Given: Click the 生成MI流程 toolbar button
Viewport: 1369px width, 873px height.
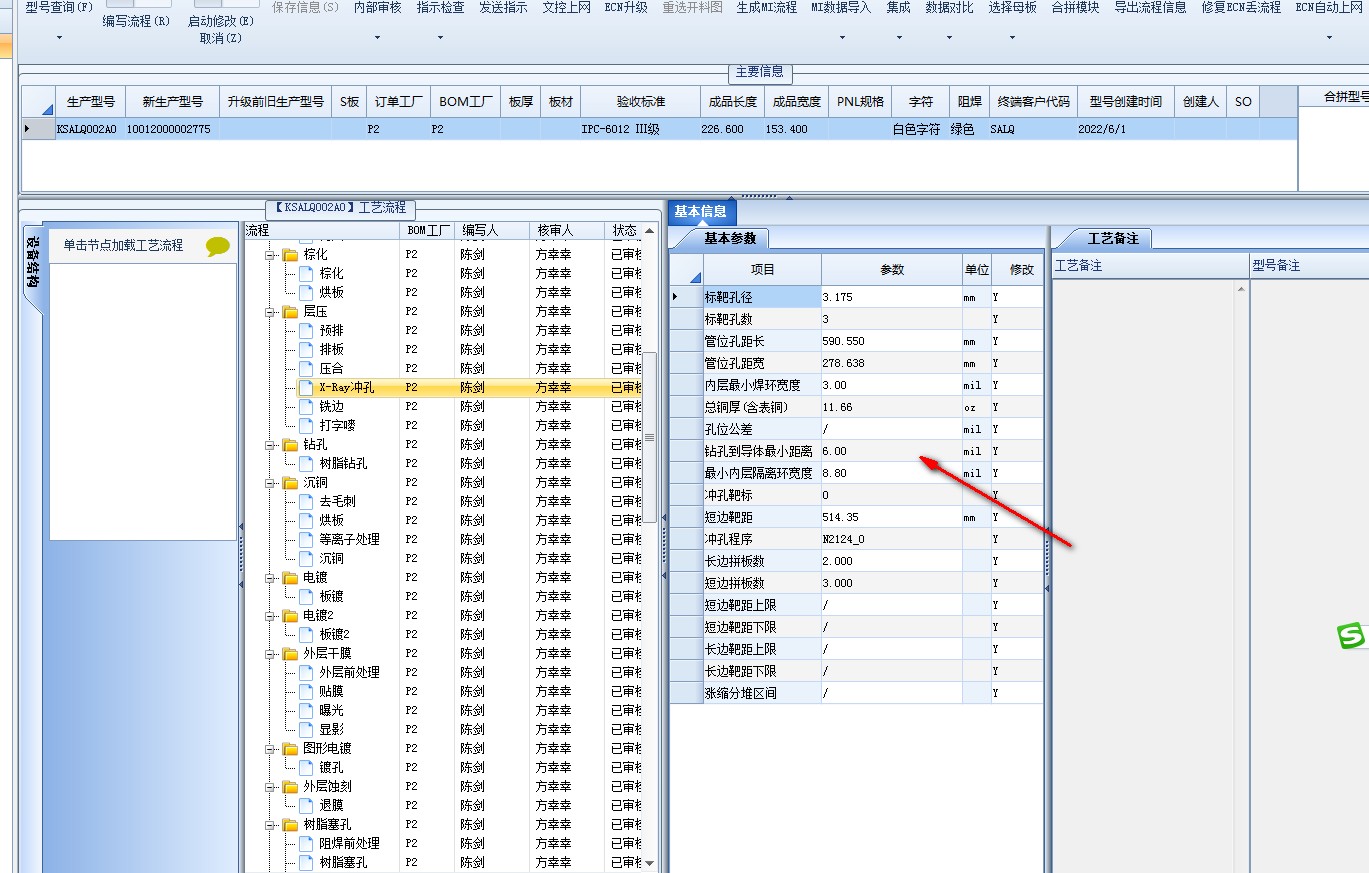Looking at the screenshot, I should [x=767, y=7].
